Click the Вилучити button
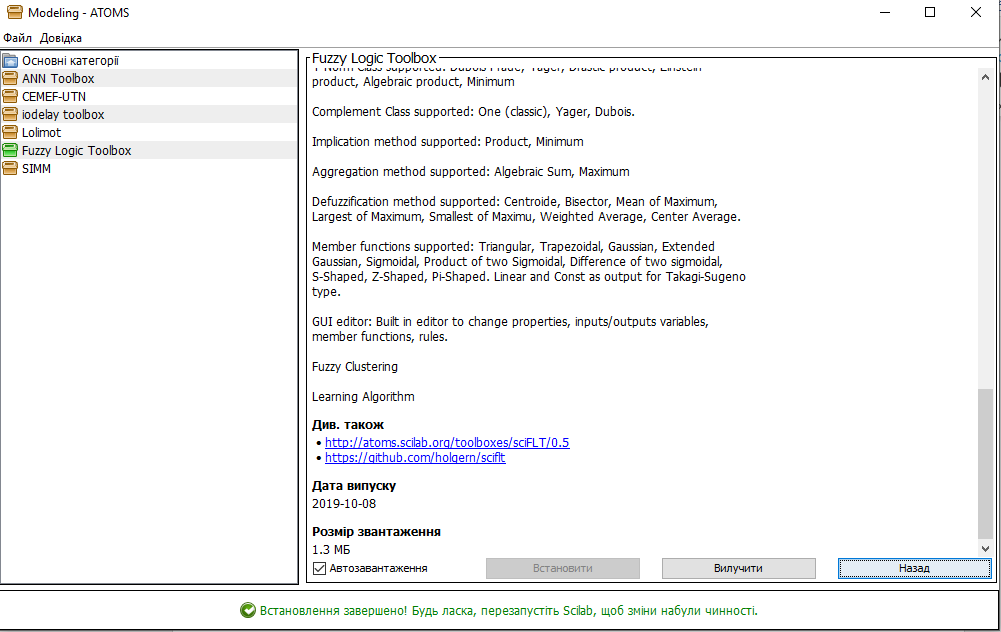Screen dimensions: 1001x632 [x=739, y=568]
